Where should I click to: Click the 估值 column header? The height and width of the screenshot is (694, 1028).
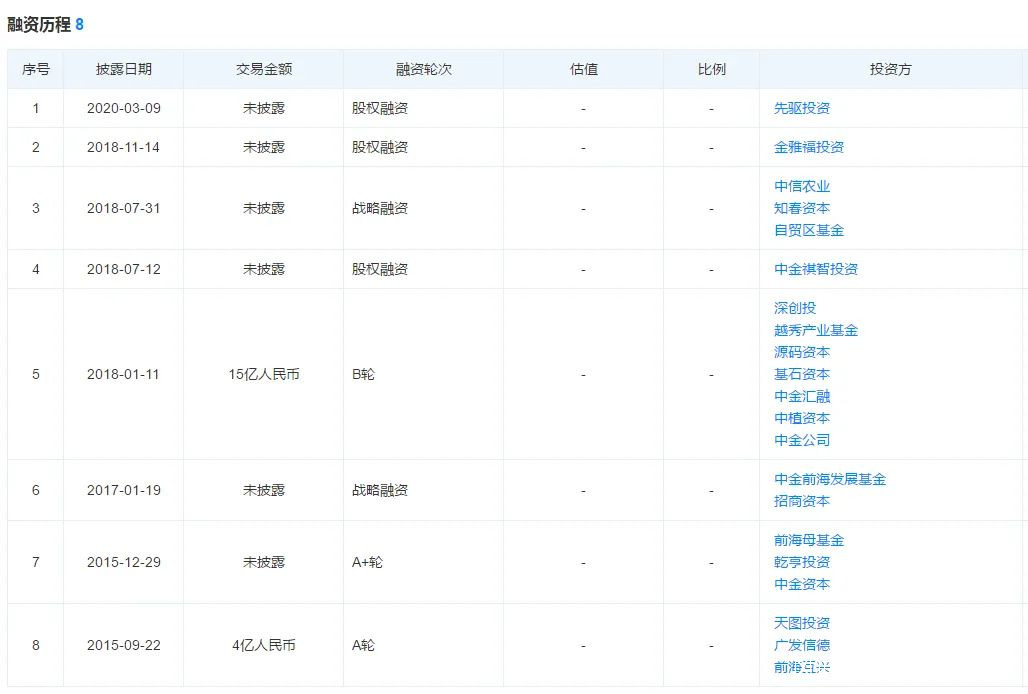click(x=583, y=69)
